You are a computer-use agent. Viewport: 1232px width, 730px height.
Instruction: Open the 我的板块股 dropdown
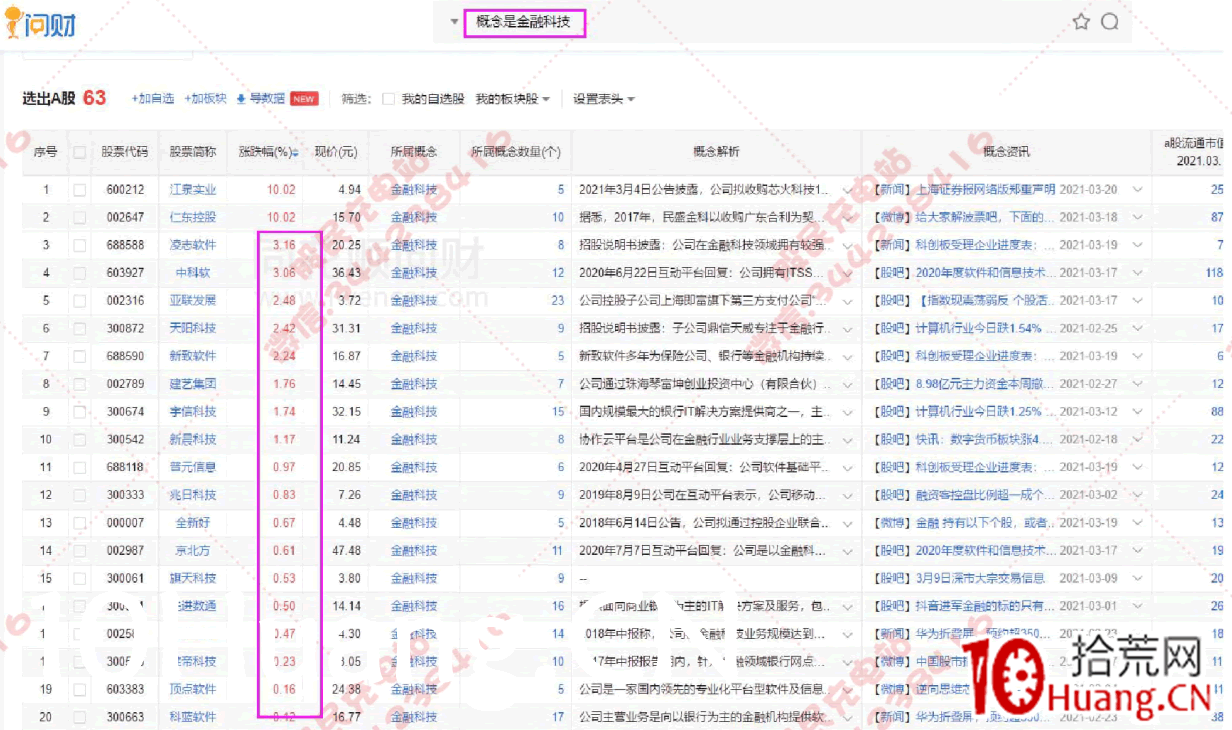[512, 99]
